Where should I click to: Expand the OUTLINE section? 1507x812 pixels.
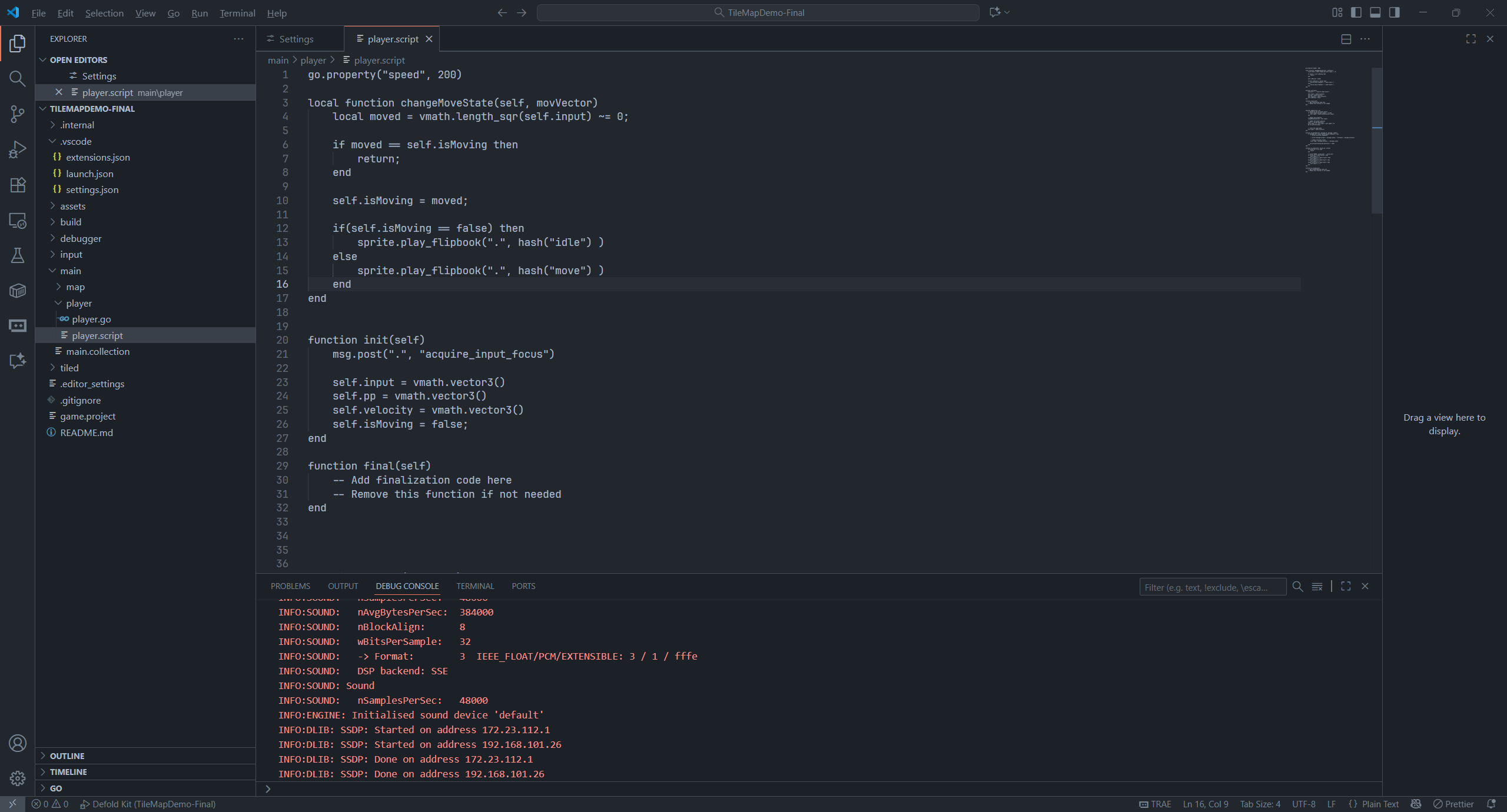pos(67,756)
